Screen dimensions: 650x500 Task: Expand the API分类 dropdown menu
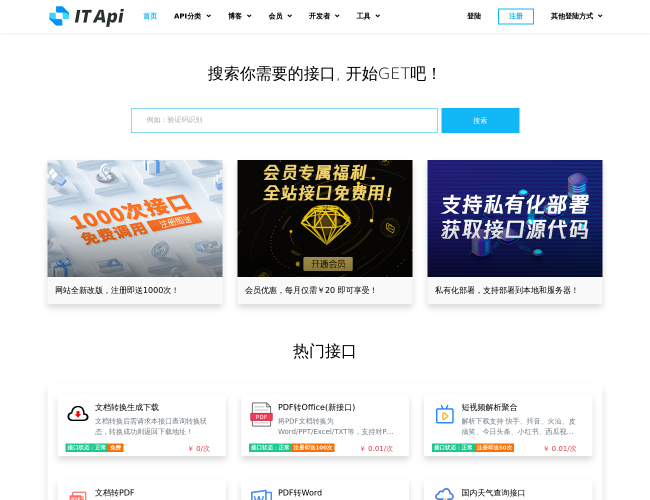[192, 16]
